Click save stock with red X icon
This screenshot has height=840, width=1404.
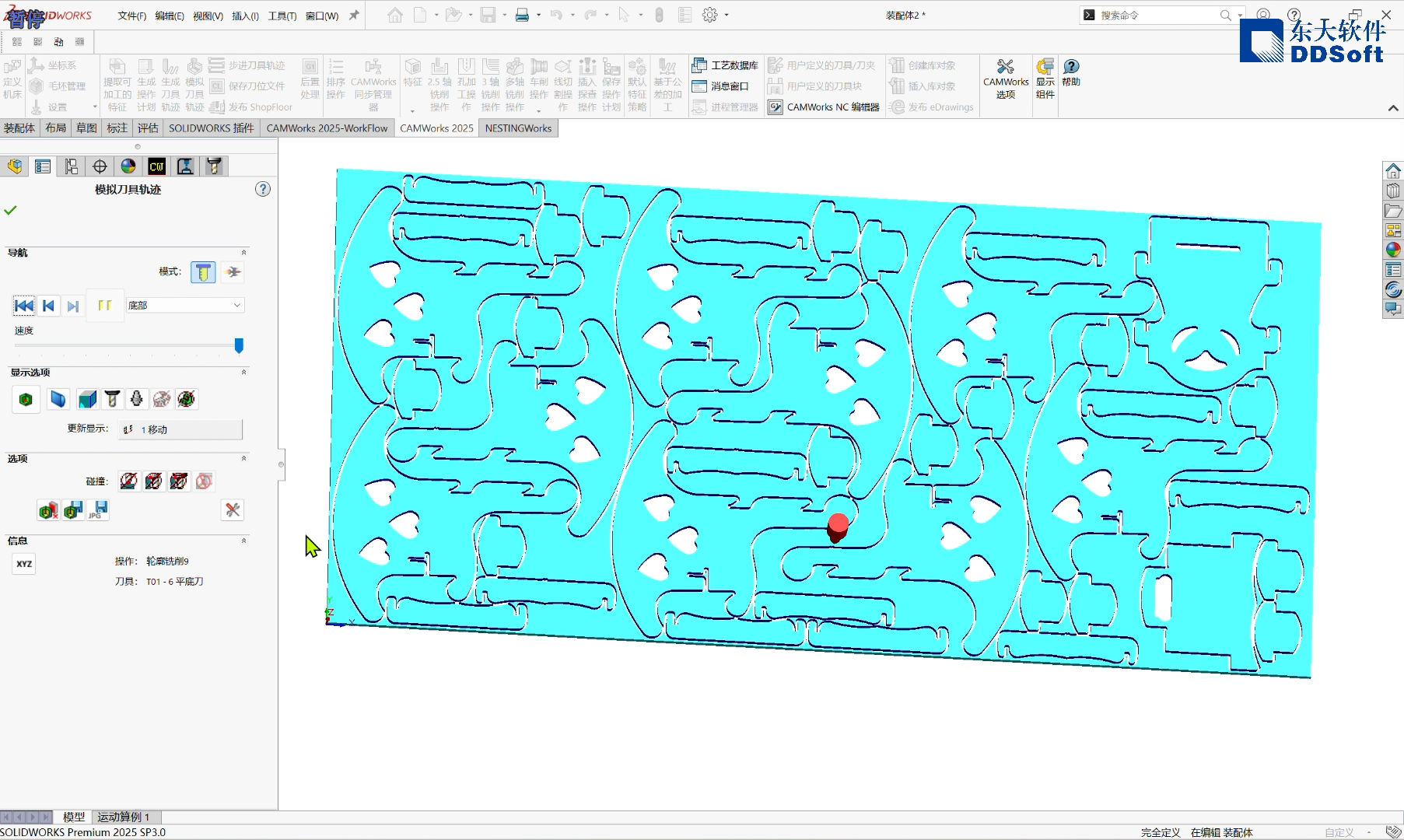coord(48,510)
